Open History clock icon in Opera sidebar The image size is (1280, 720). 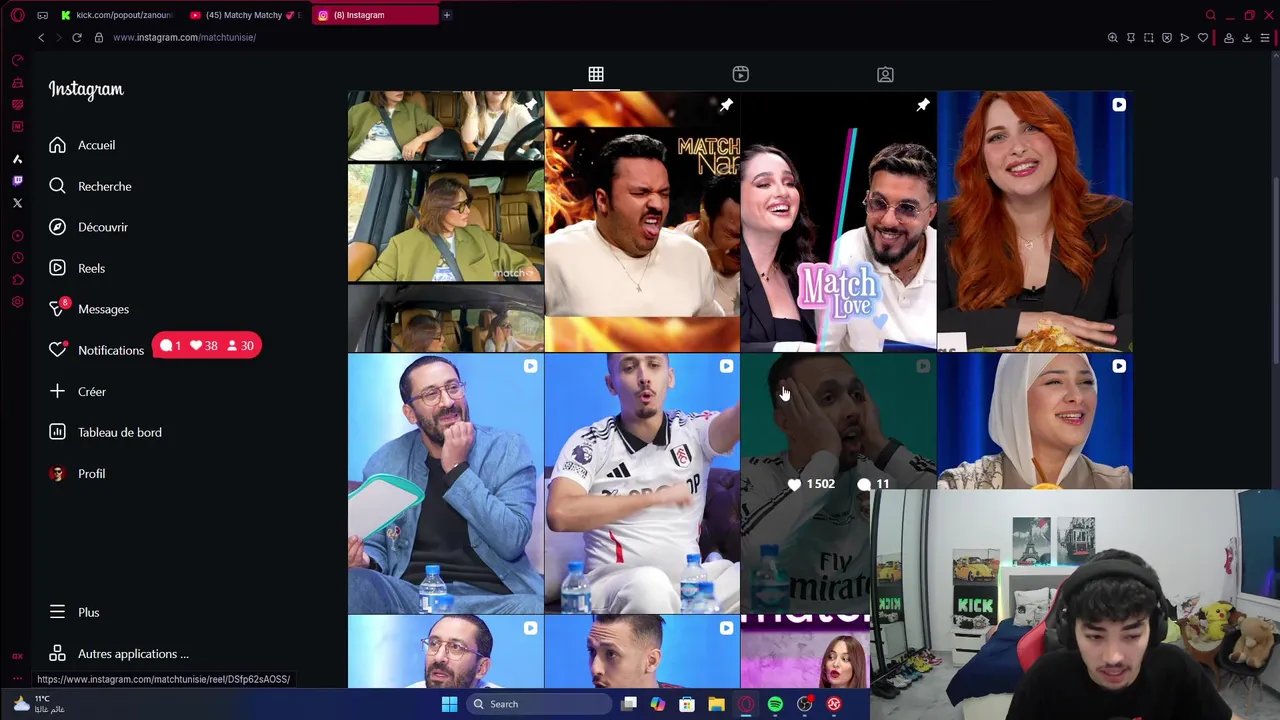click(x=17, y=258)
